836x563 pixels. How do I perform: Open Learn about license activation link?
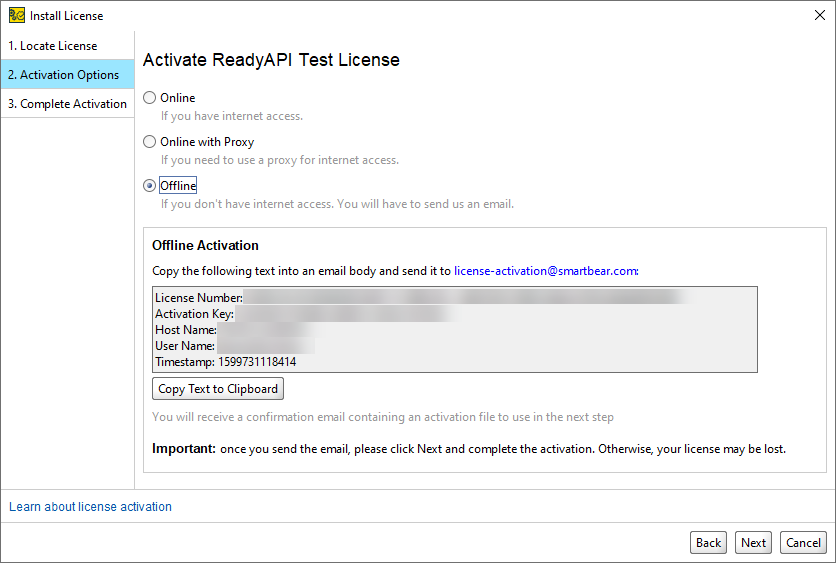tap(91, 506)
